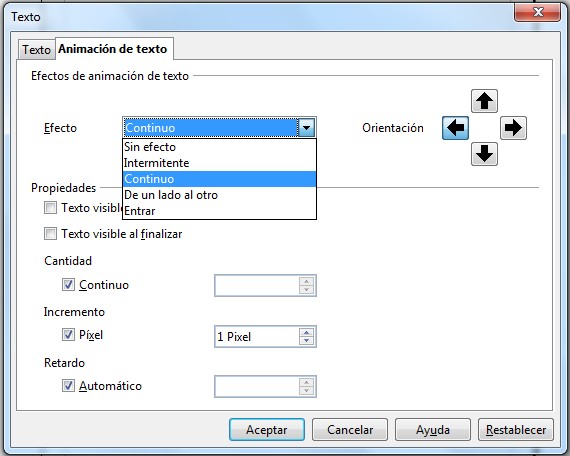Viewport: 570px width, 456px height.
Task: Choose highlighted Continuo in the effect list
Action: 220,179
